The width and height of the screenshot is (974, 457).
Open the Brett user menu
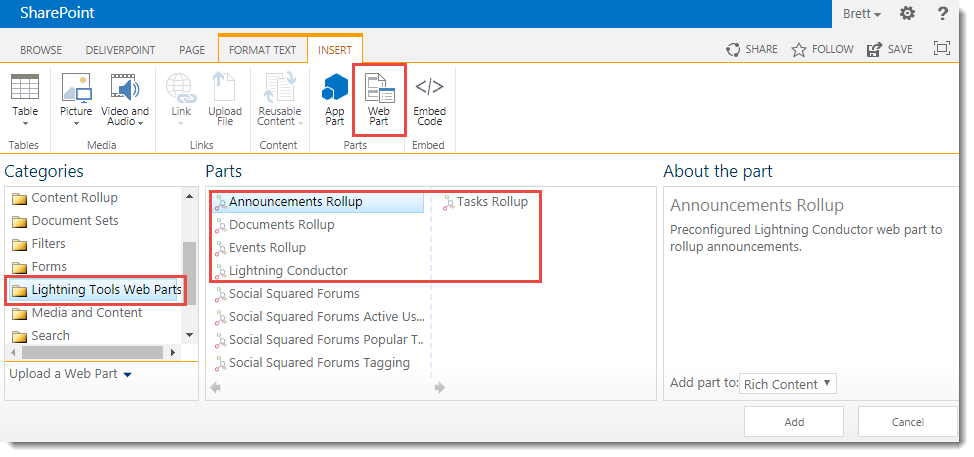(860, 14)
